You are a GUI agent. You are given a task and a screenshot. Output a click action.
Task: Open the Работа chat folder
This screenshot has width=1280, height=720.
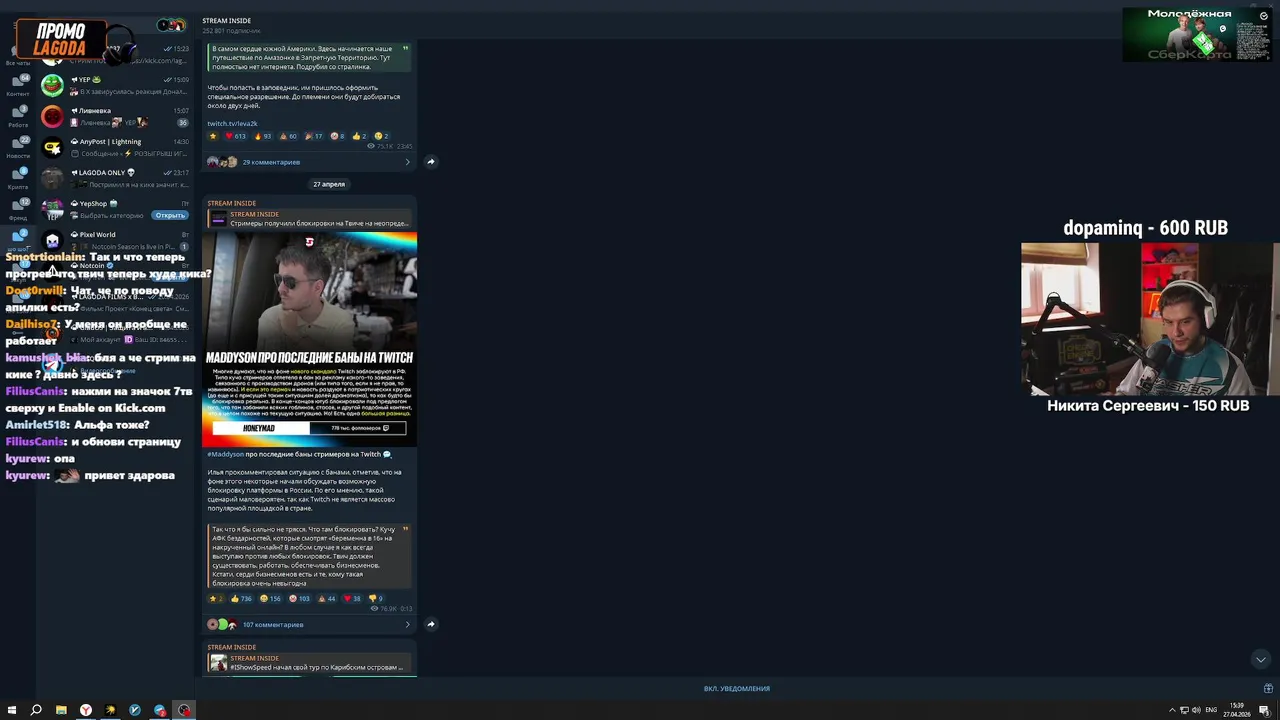(18, 118)
